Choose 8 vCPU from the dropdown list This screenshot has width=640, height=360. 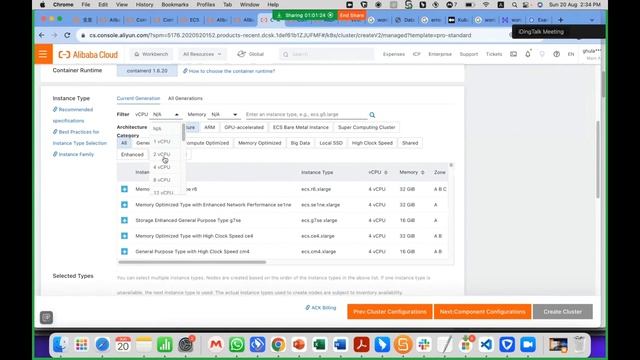(162, 180)
